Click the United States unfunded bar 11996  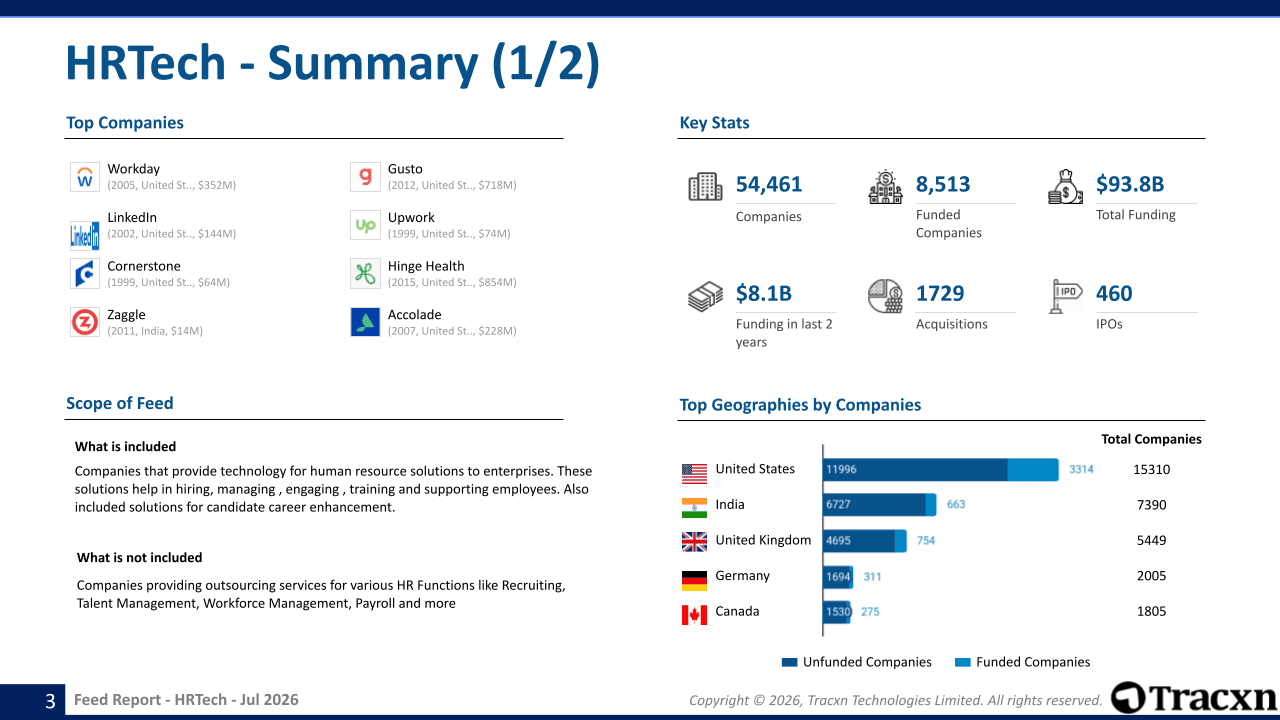915,470
